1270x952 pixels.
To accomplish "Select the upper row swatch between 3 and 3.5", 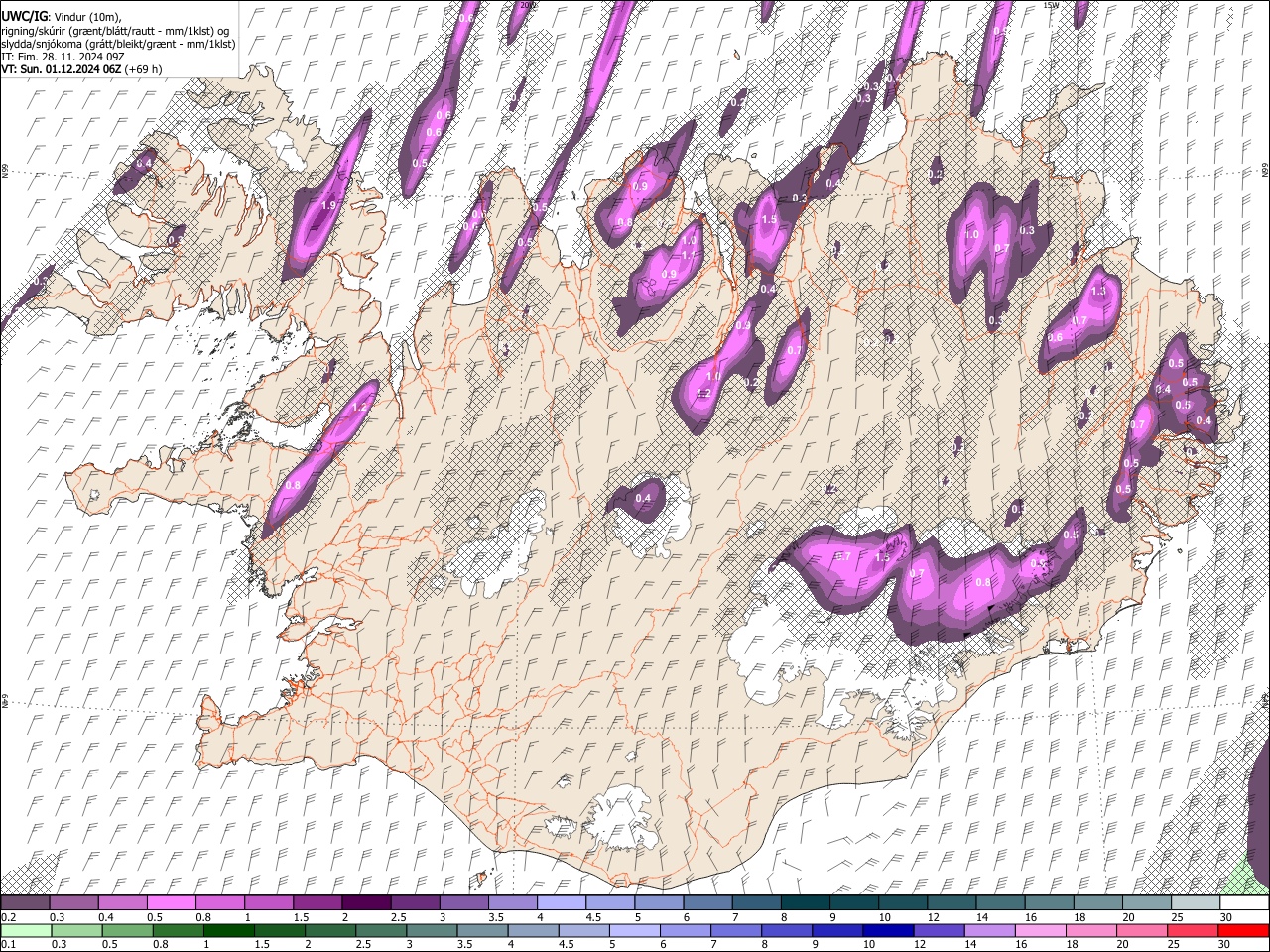I will click(464, 903).
